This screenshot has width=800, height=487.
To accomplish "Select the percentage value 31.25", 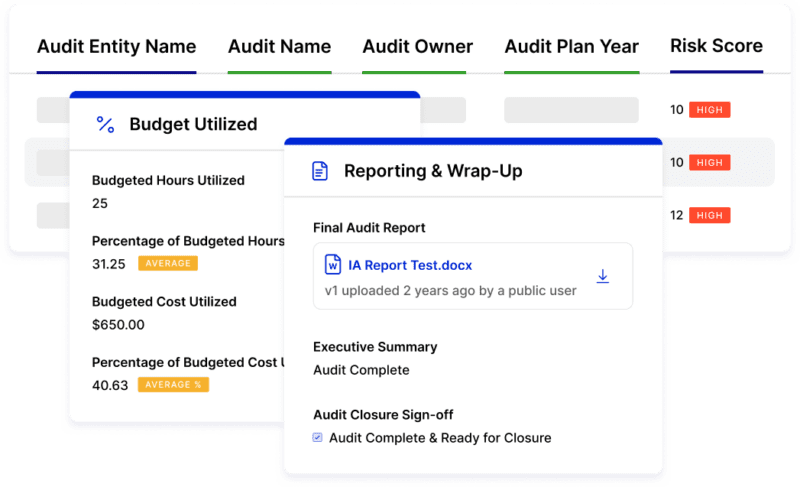I will coord(109,264).
